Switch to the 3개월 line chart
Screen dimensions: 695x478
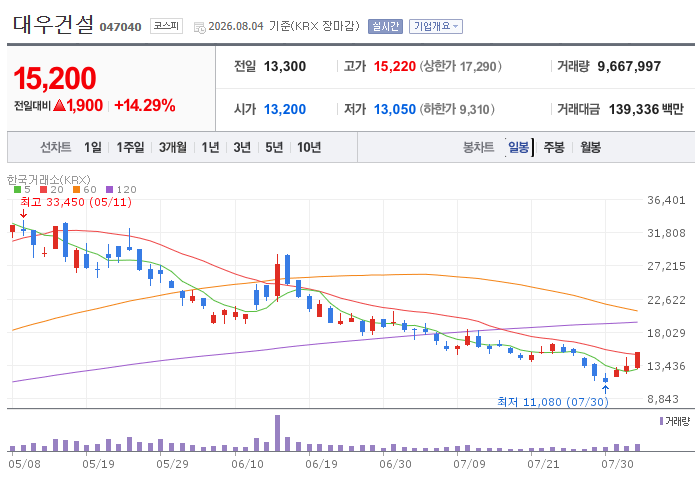[172, 147]
